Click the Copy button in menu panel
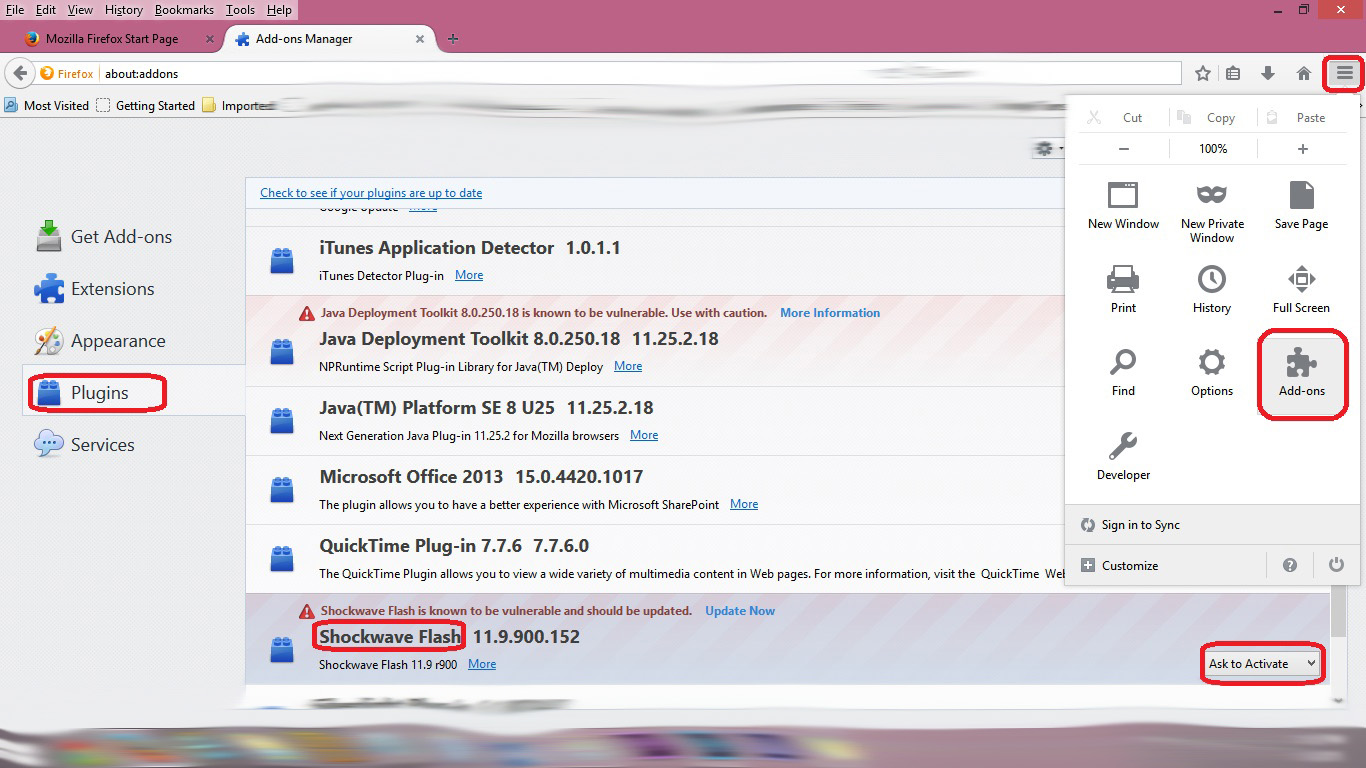The width and height of the screenshot is (1366, 768). pos(1213,117)
